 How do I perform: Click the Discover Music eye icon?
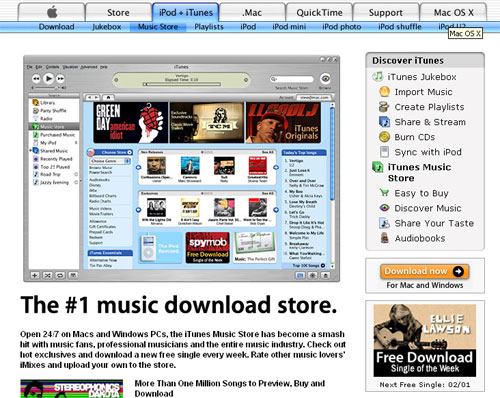[x=384, y=208]
